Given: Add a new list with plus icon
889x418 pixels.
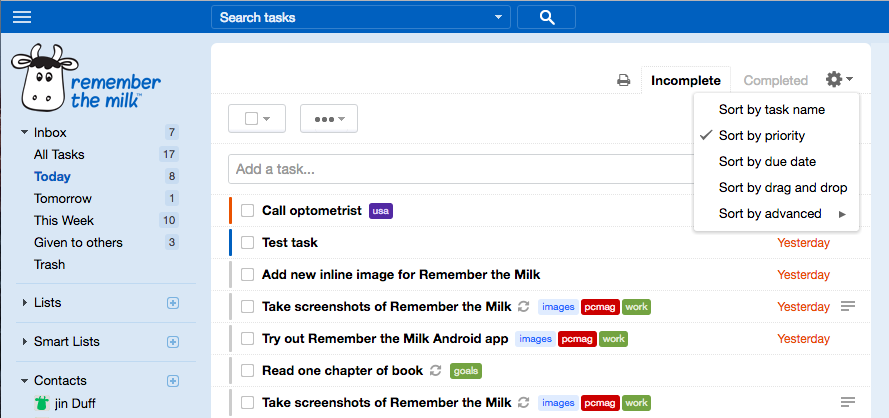Looking at the screenshot, I should pyautogui.click(x=172, y=303).
